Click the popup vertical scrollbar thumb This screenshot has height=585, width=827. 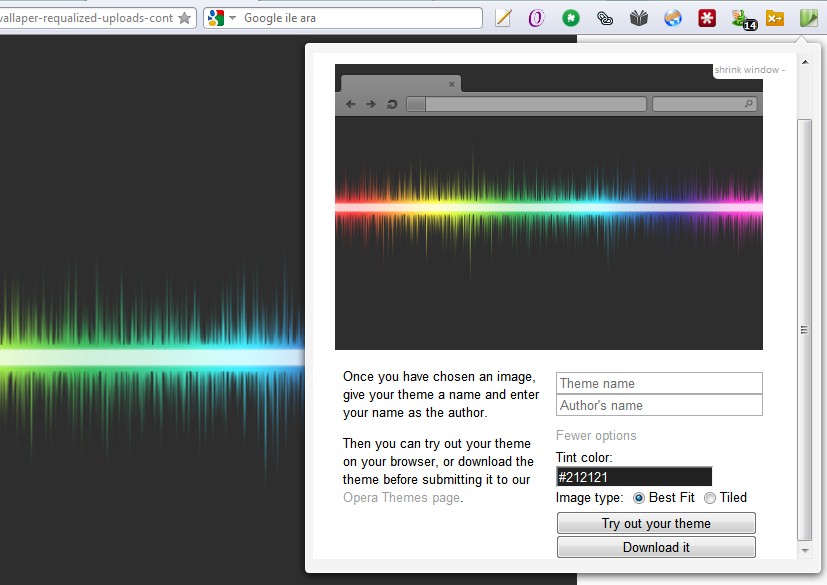804,330
